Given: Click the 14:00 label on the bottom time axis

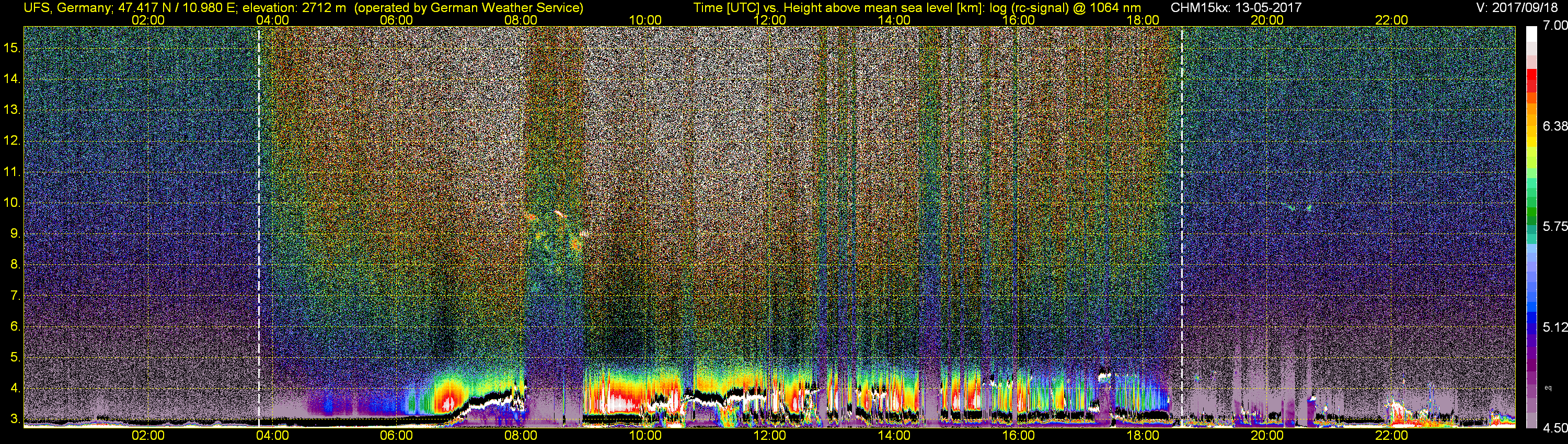Looking at the screenshot, I should point(894,436).
